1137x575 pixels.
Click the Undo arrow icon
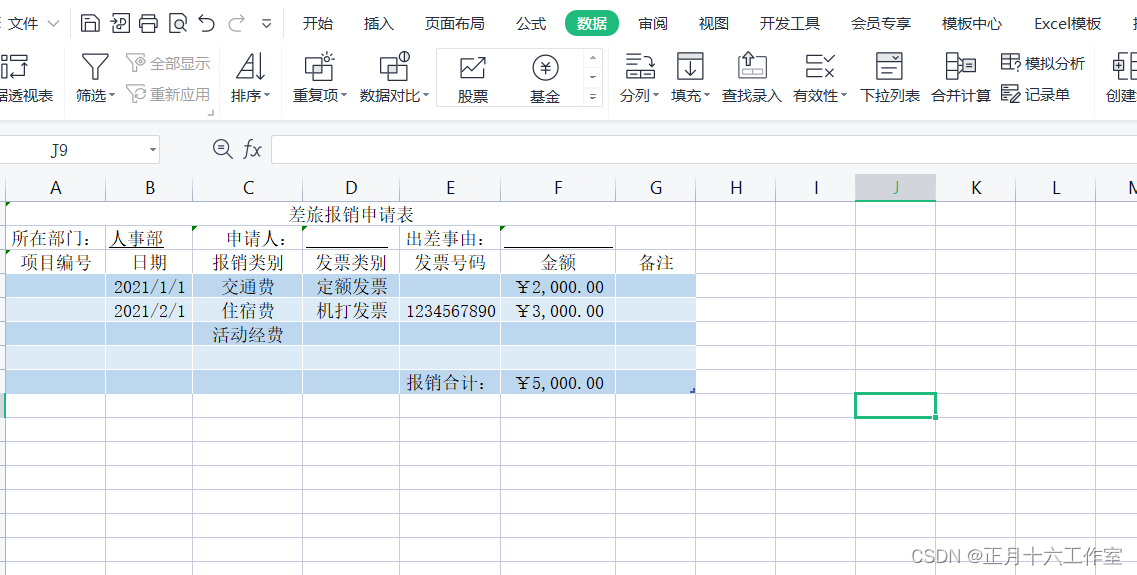pyautogui.click(x=207, y=23)
